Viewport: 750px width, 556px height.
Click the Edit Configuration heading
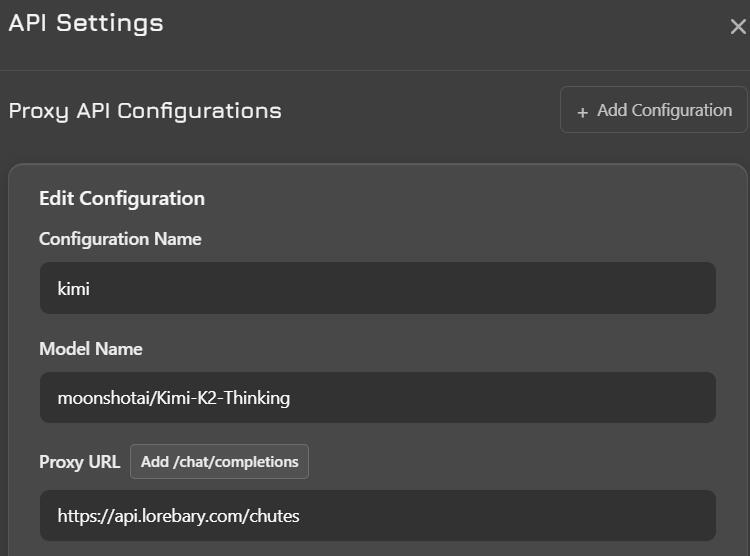click(122, 198)
